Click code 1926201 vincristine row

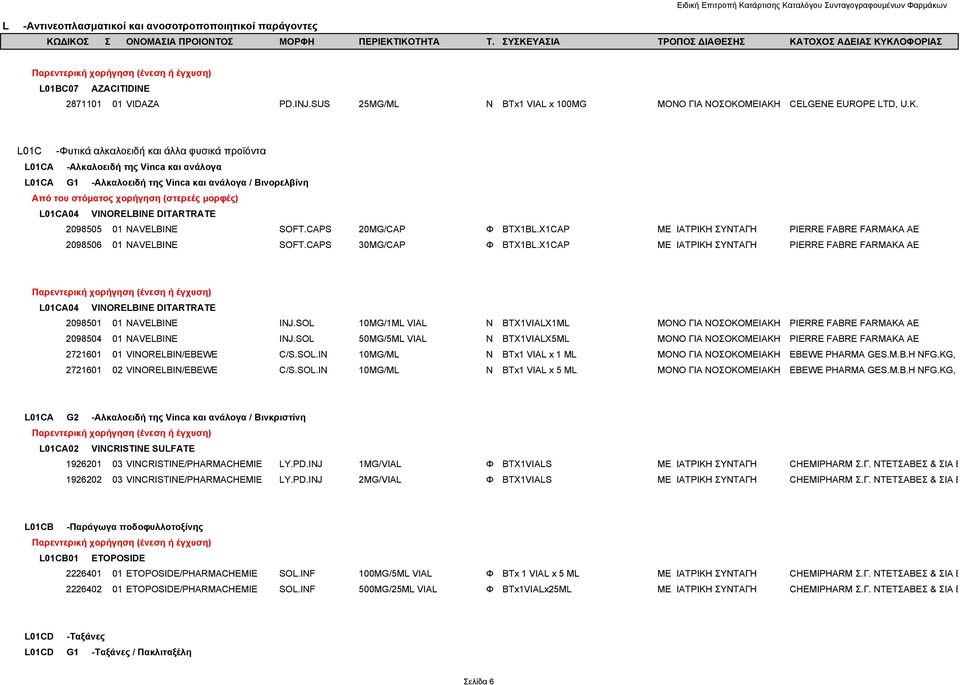[83, 464]
